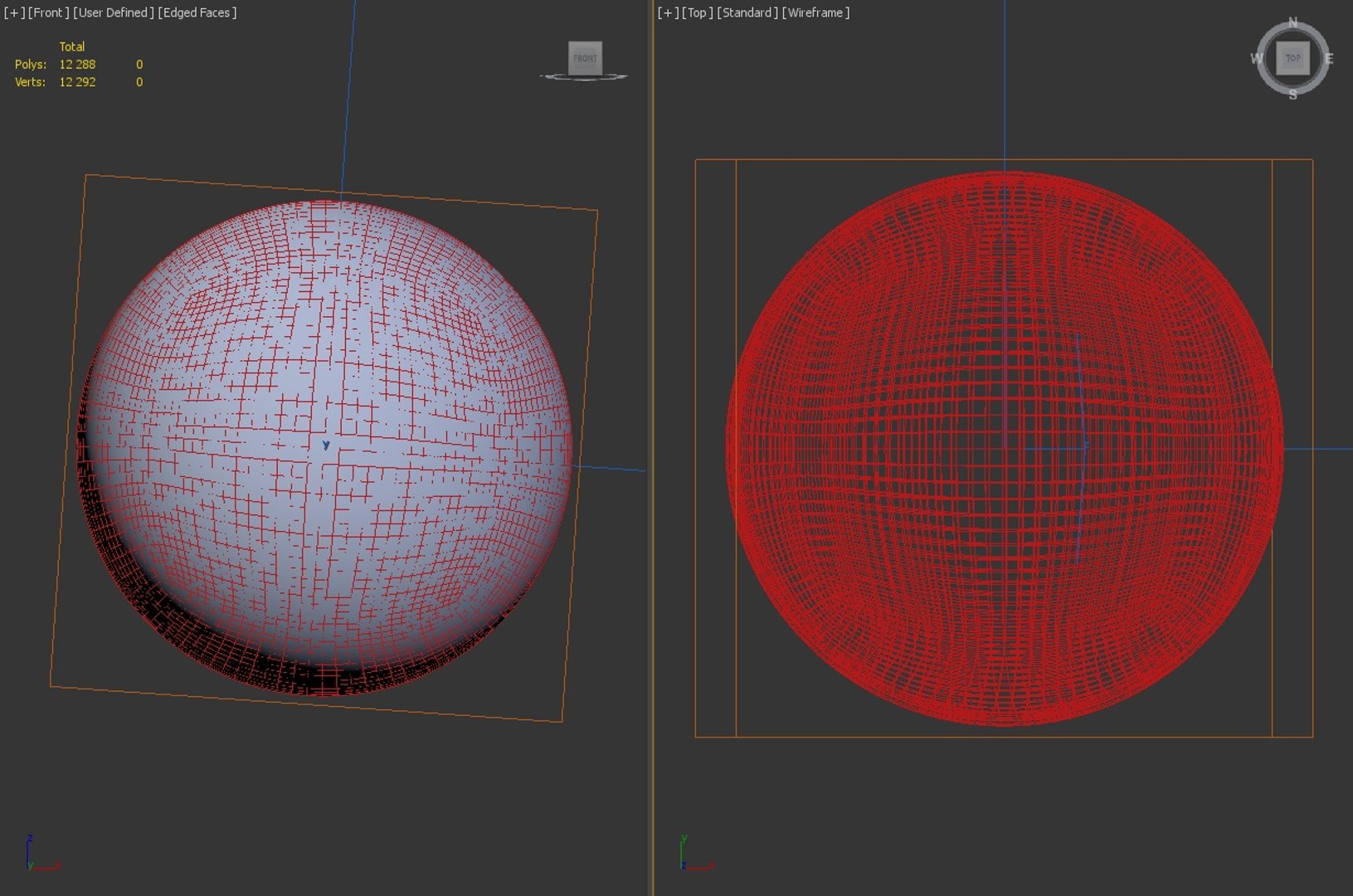This screenshot has width=1353, height=896.
Task: Click the E compass point on ViewCube
Action: tap(1329, 58)
